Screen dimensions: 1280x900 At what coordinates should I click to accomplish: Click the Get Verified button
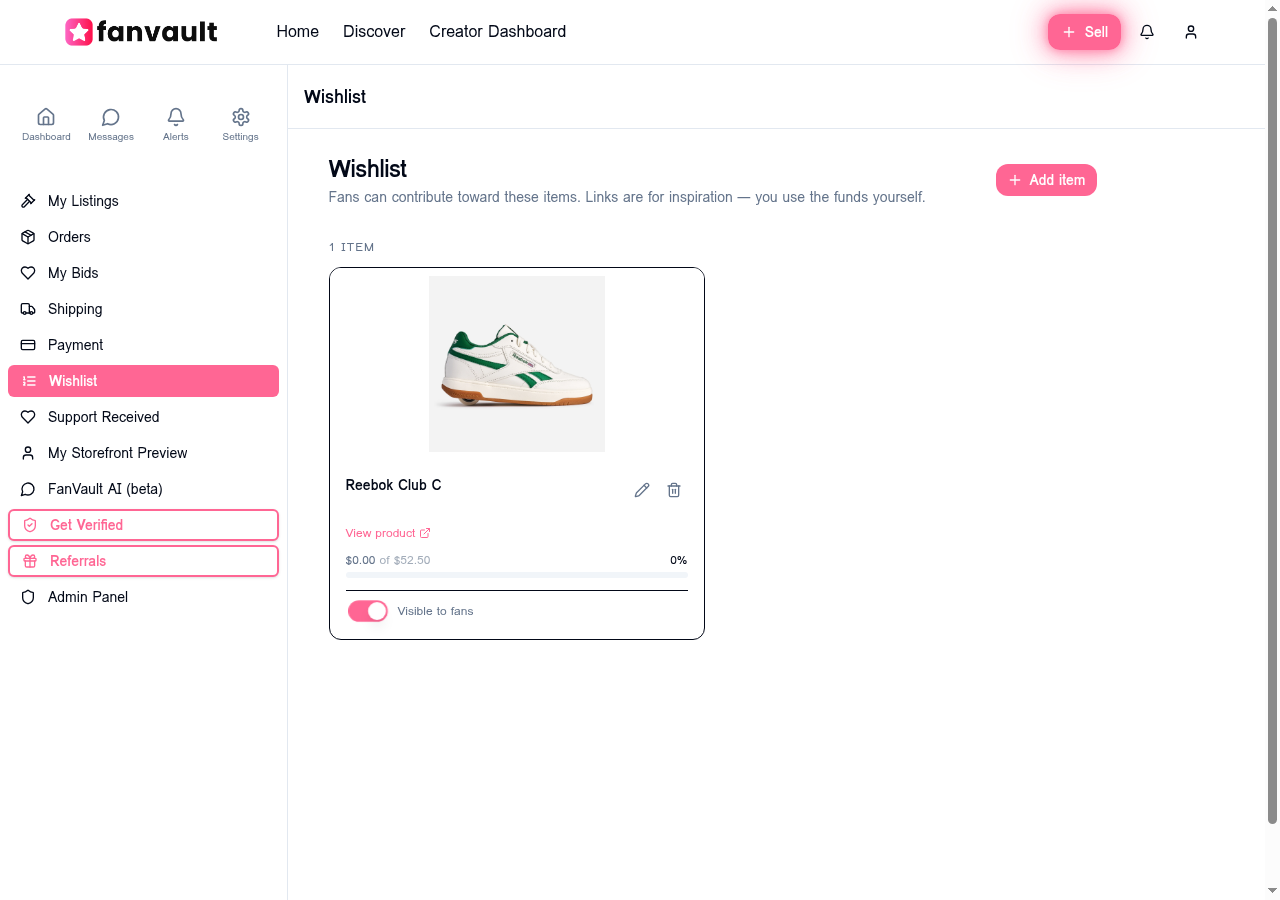tap(143, 524)
